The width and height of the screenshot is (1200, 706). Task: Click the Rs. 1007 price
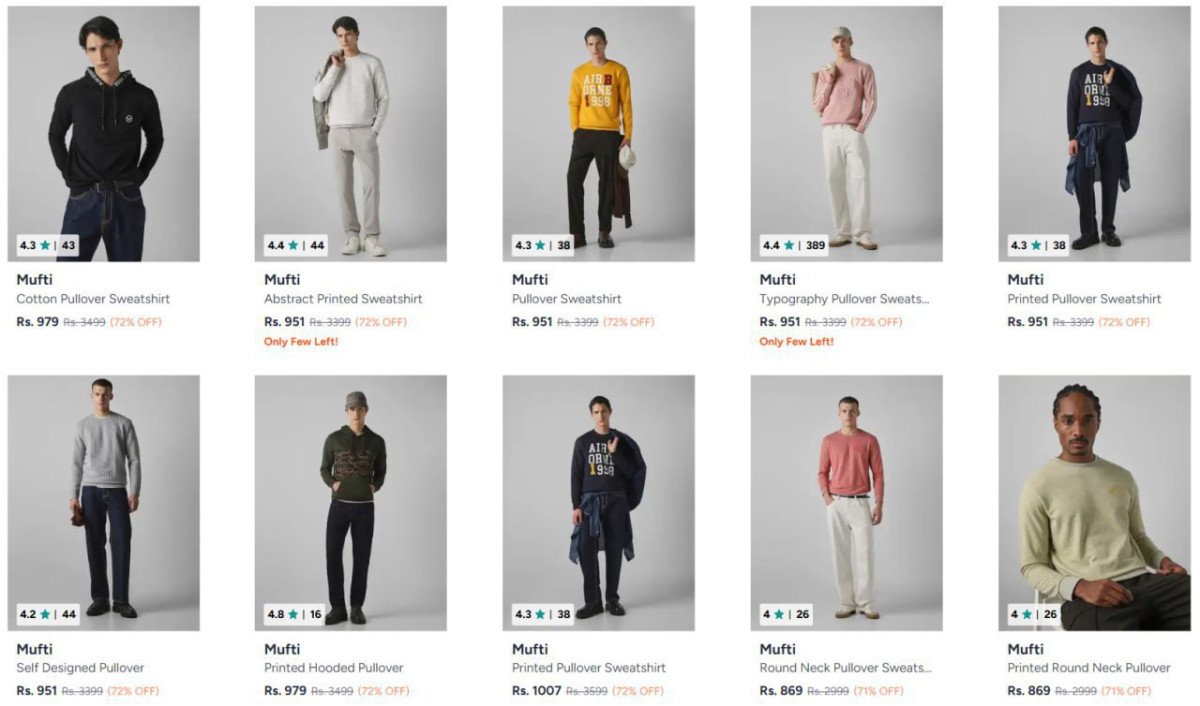point(536,690)
